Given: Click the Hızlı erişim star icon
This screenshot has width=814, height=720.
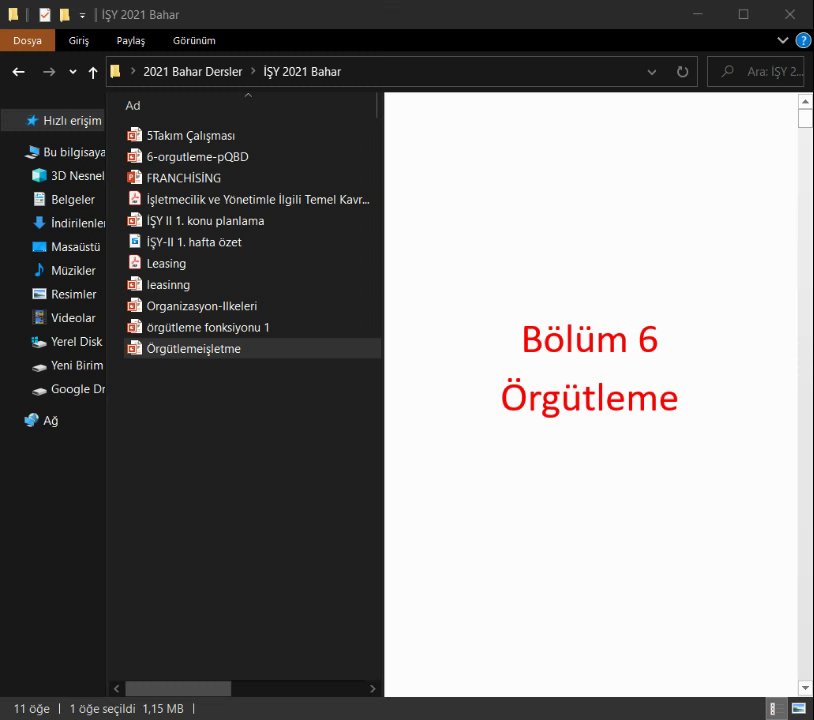Looking at the screenshot, I should [x=32, y=120].
